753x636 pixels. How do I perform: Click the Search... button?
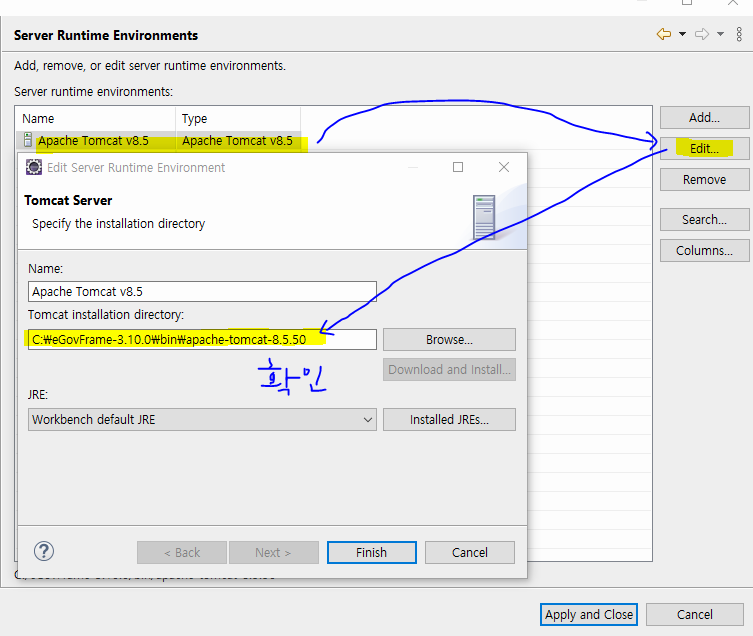coord(704,220)
